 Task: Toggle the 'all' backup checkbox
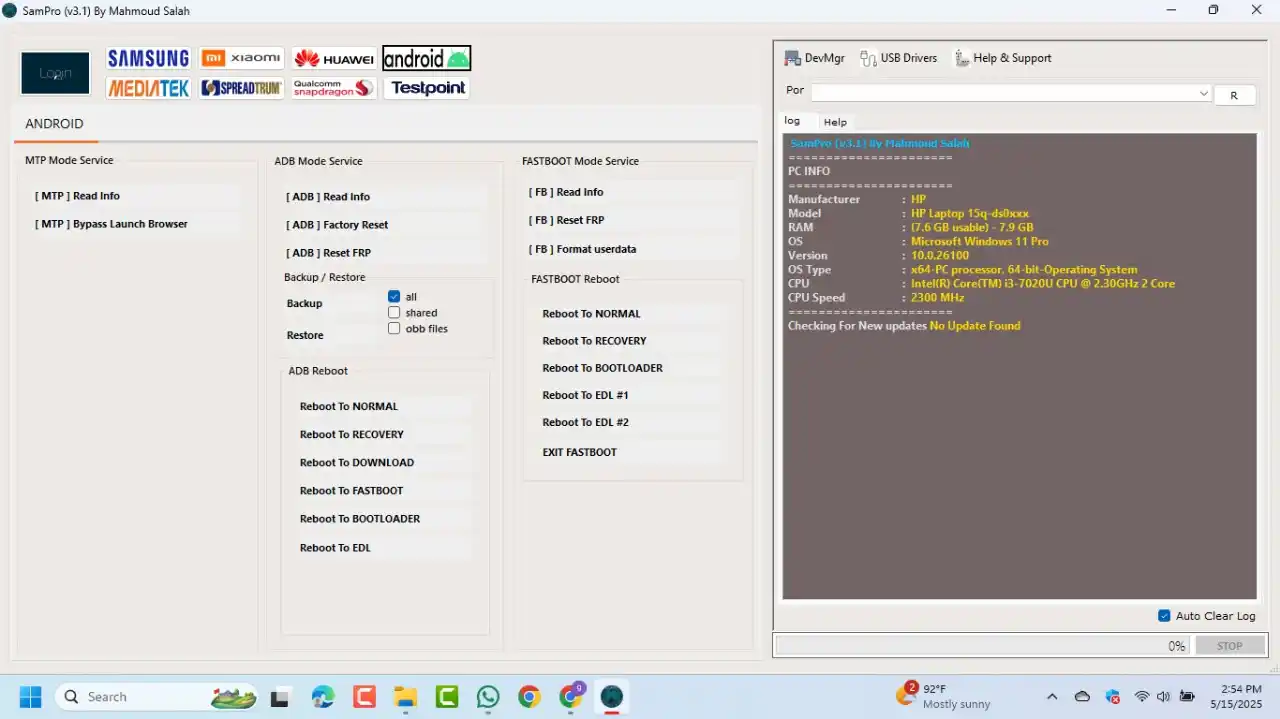394,297
